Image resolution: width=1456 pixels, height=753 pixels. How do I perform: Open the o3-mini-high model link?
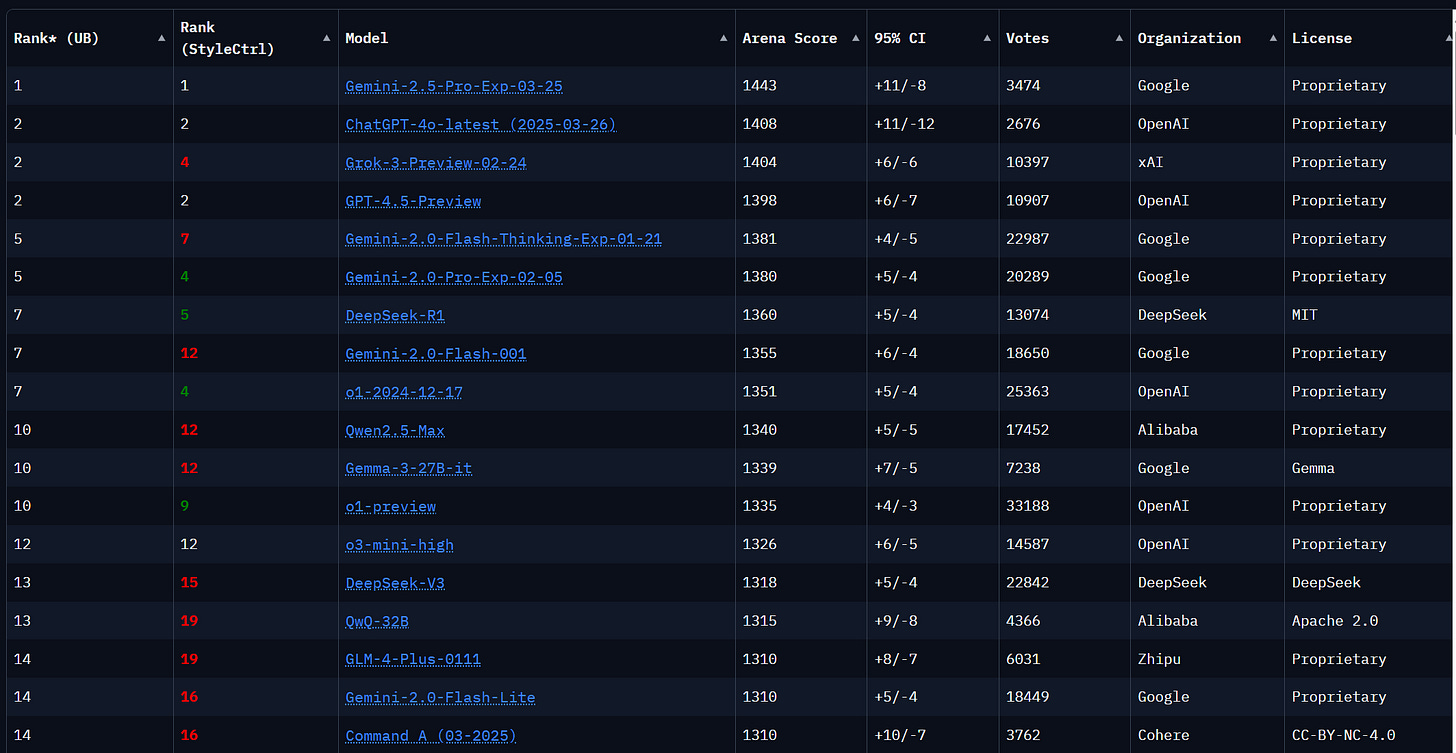(x=400, y=544)
